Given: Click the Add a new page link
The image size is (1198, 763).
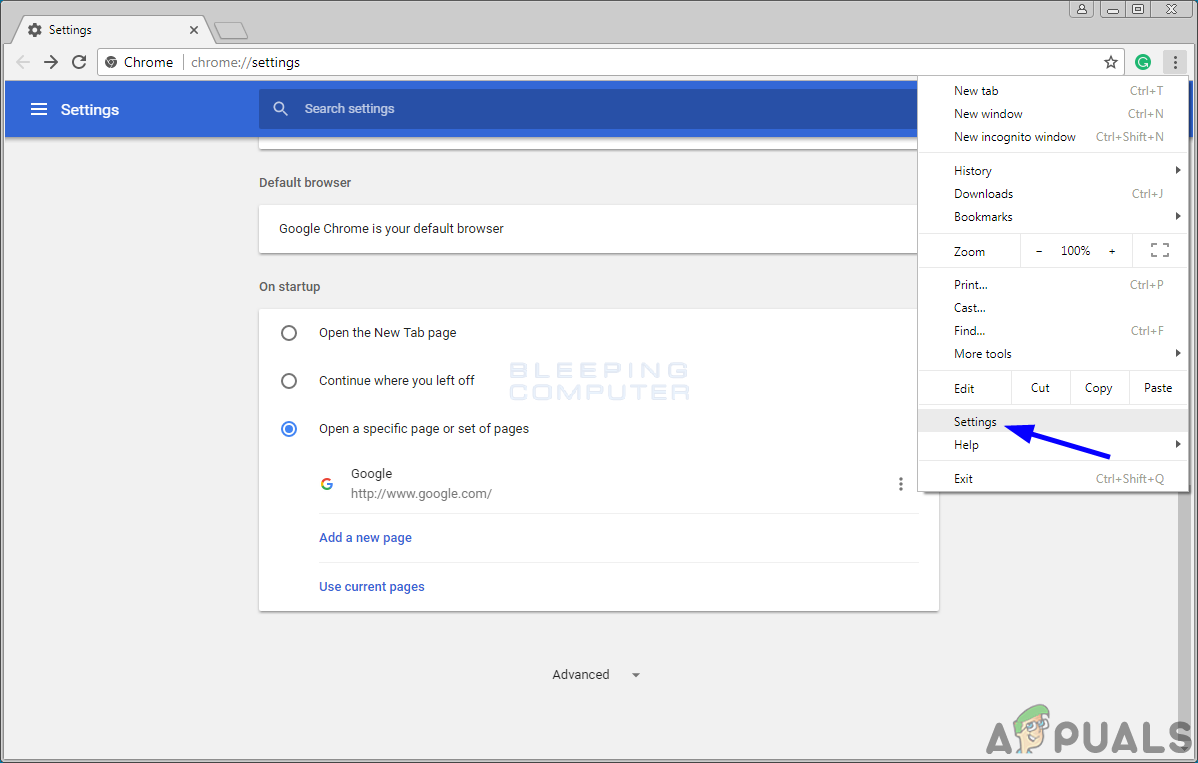Looking at the screenshot, I should [365, 538].
